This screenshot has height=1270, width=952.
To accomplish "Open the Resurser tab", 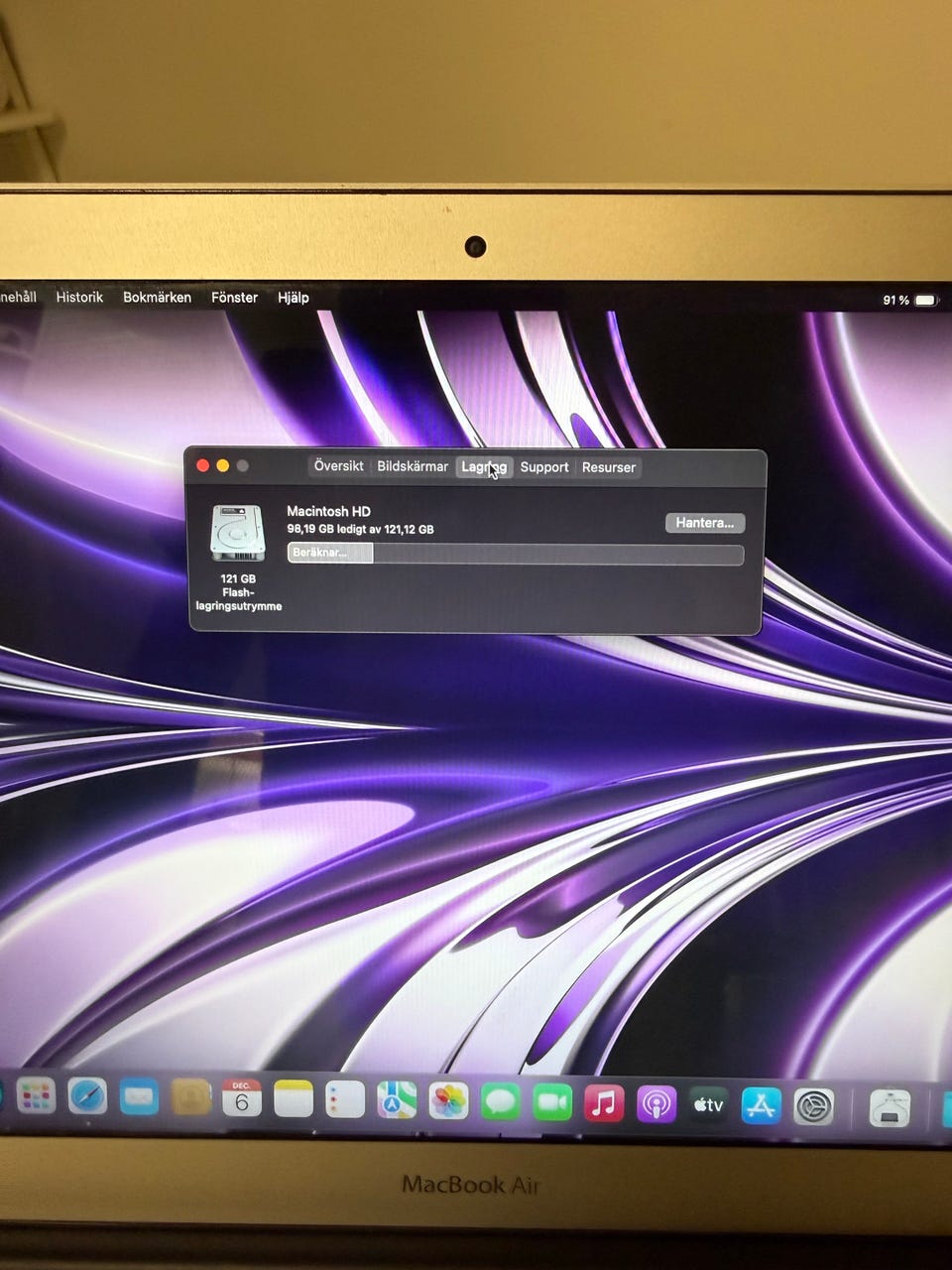I will click(609, 467).
